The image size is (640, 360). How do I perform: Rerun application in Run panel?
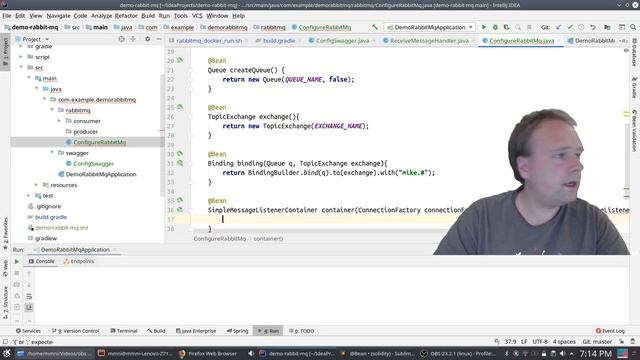17,262
